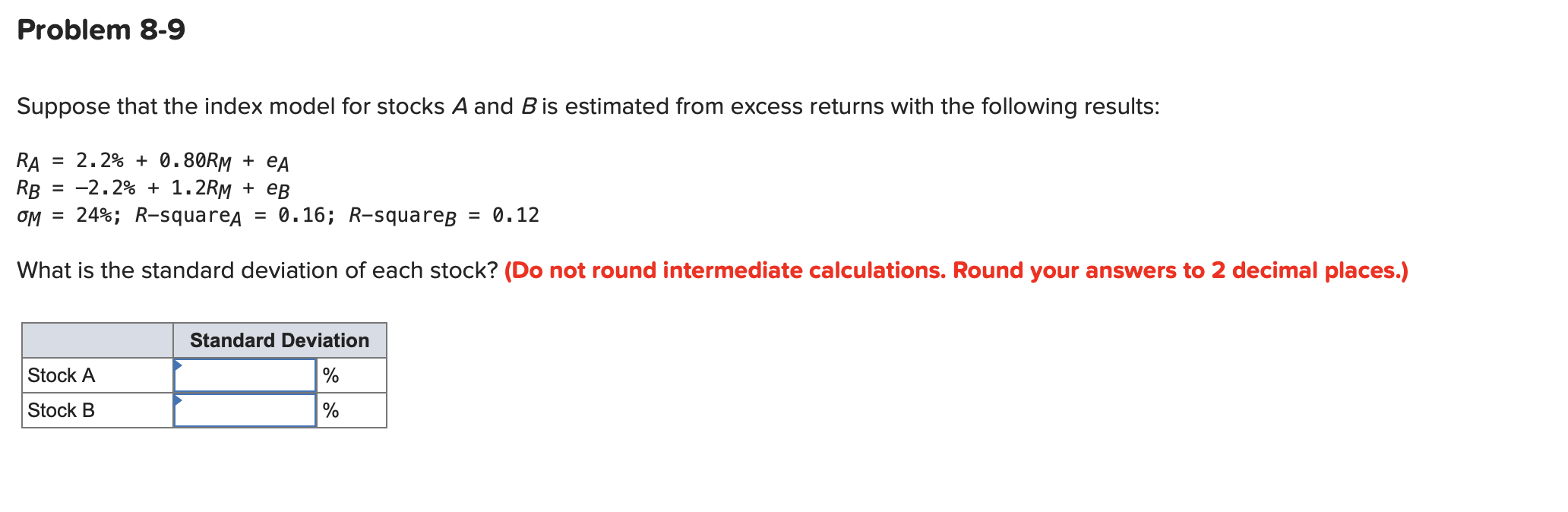Click the empty top-left table header cell

(x=97, y=340)
